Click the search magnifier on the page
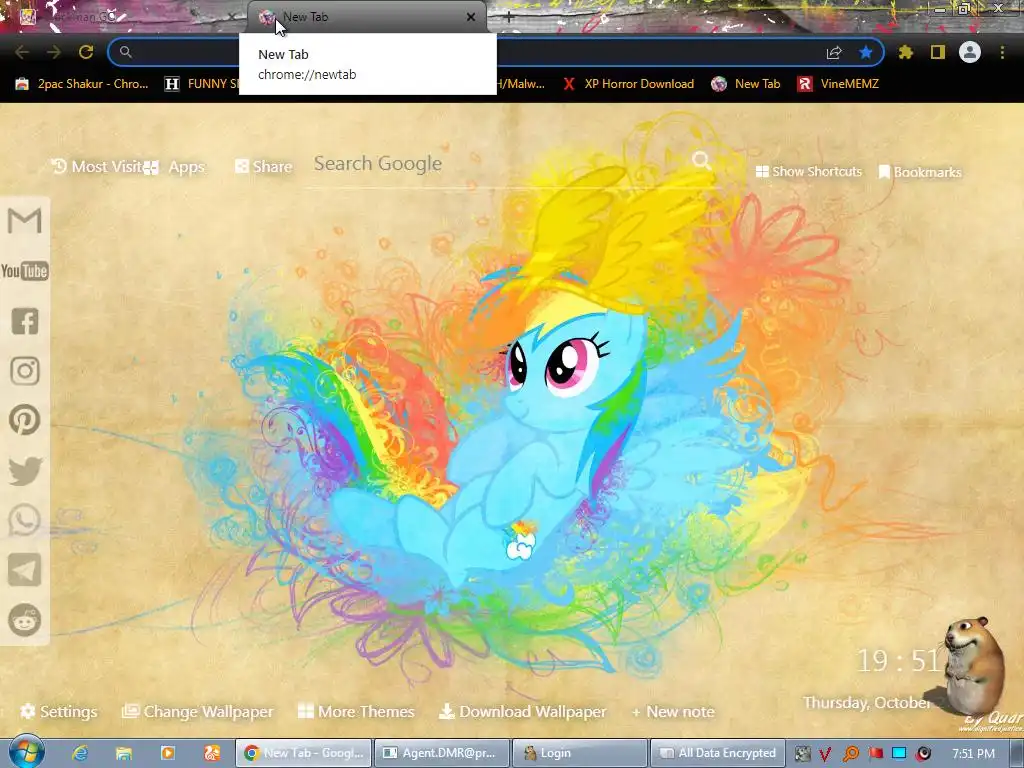This screenshot has height=768, width=1024. (x=702, y=160)
